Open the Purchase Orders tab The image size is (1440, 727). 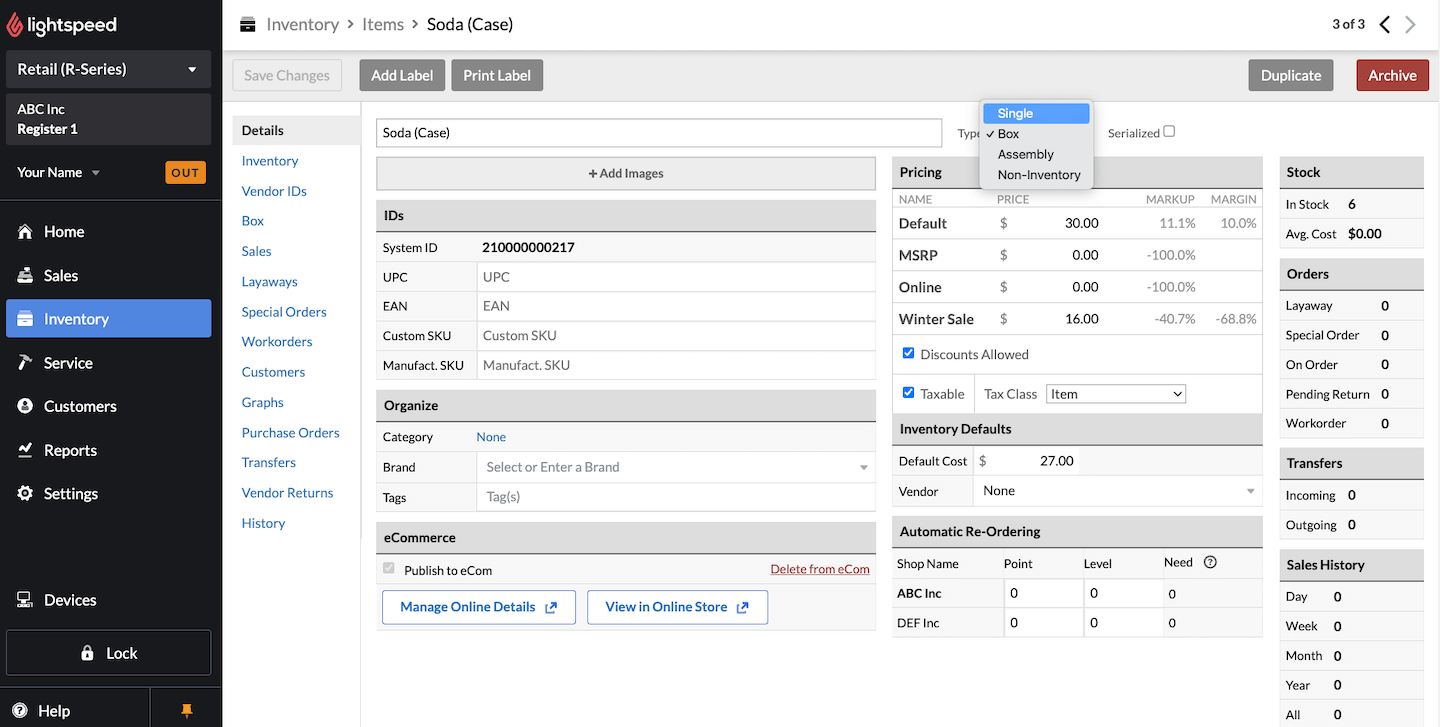[290, 433]
